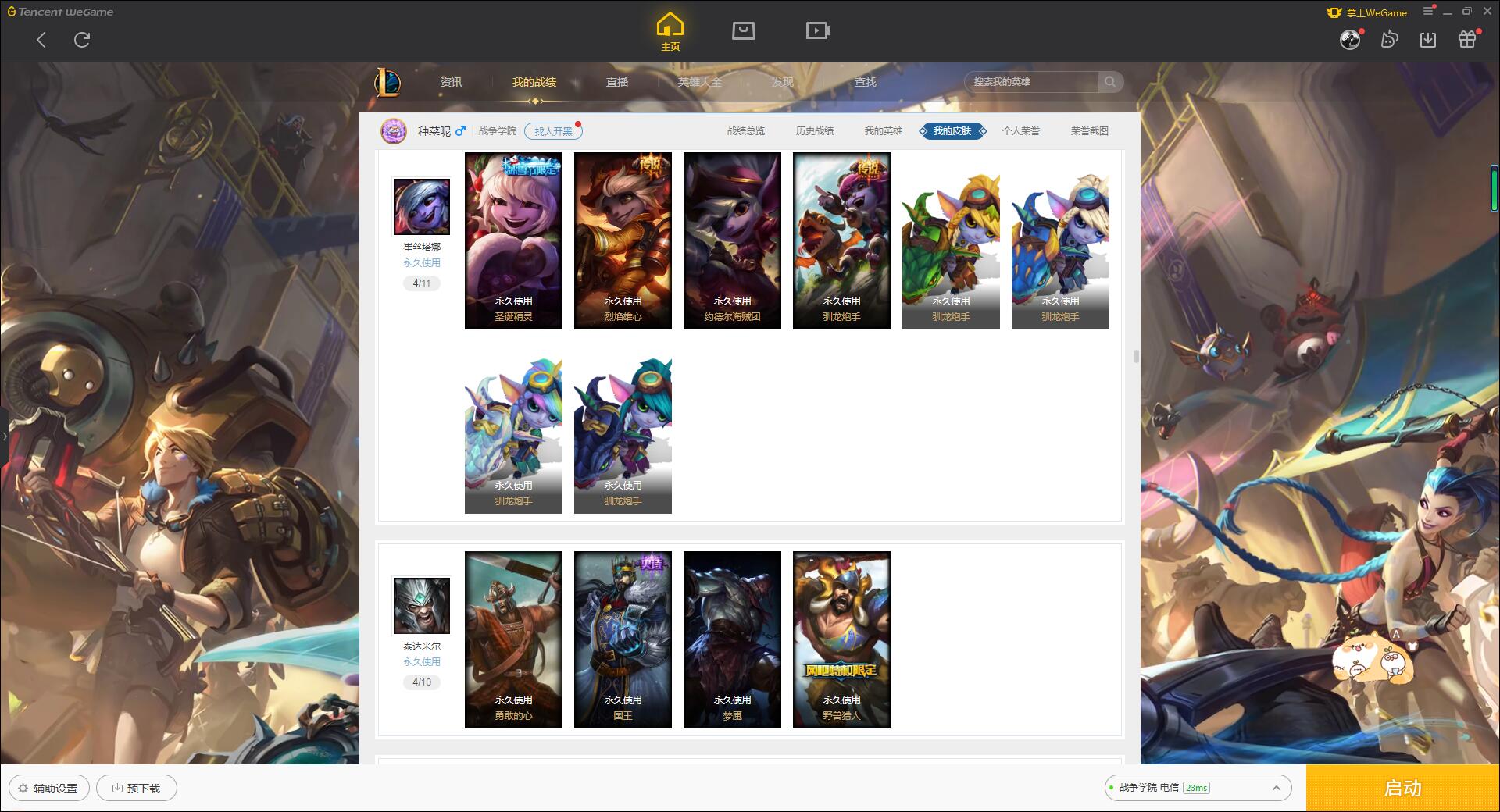
Task: Click the hamster mascot sticker
Action: 1373,657
